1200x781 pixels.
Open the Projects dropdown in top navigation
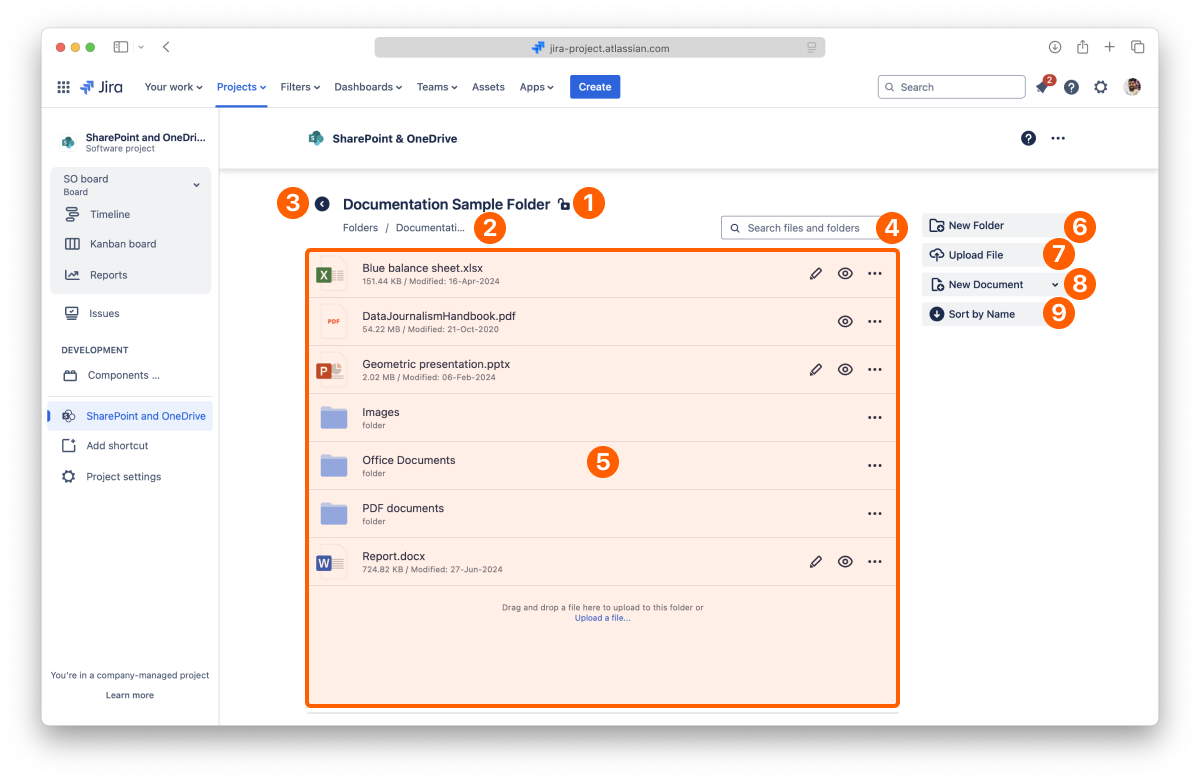(241, 87)
